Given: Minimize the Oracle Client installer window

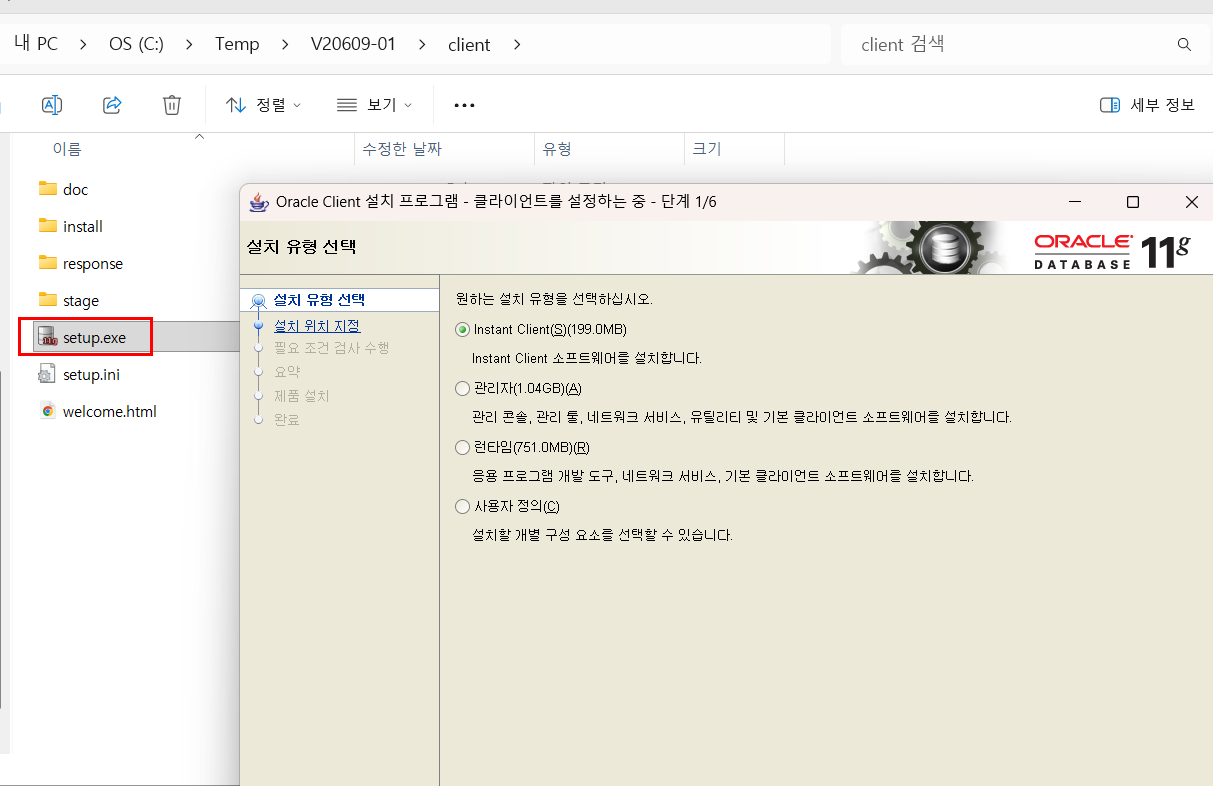Looking at the screenshot, I should 1074,202.
